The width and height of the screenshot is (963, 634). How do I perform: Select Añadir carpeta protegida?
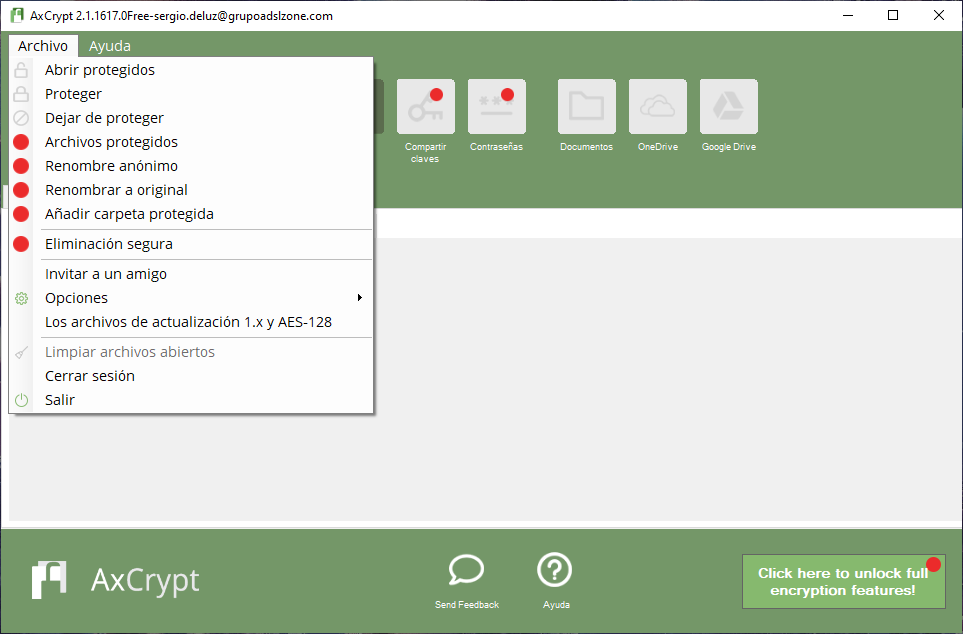coord(129,214)
